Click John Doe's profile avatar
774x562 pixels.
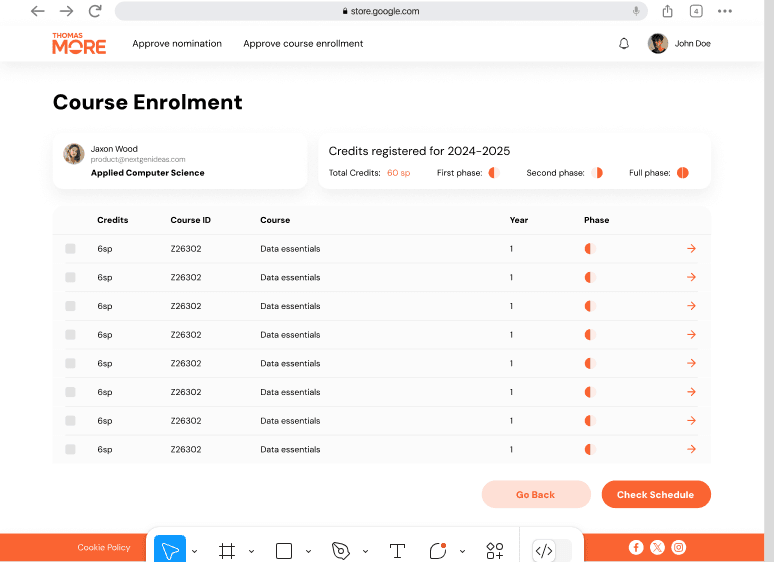click(x=658, y=43)
